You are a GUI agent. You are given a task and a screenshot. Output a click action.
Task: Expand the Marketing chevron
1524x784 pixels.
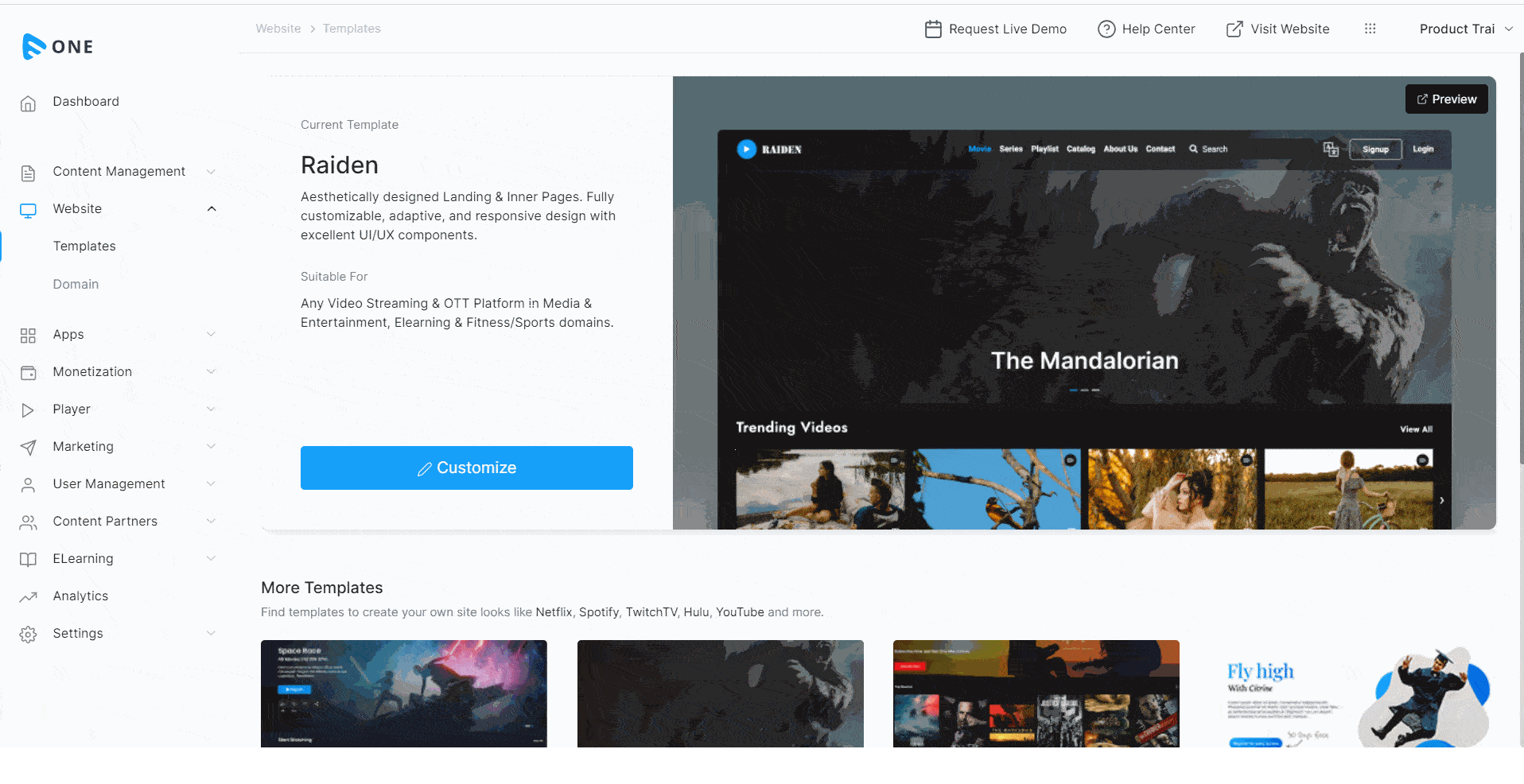pos(211,446)
